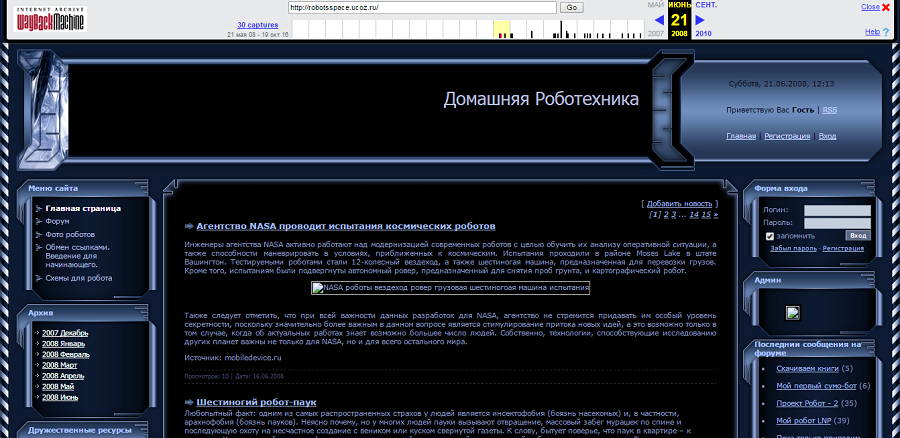Open archive 2008 Апрель

point(63,376)
